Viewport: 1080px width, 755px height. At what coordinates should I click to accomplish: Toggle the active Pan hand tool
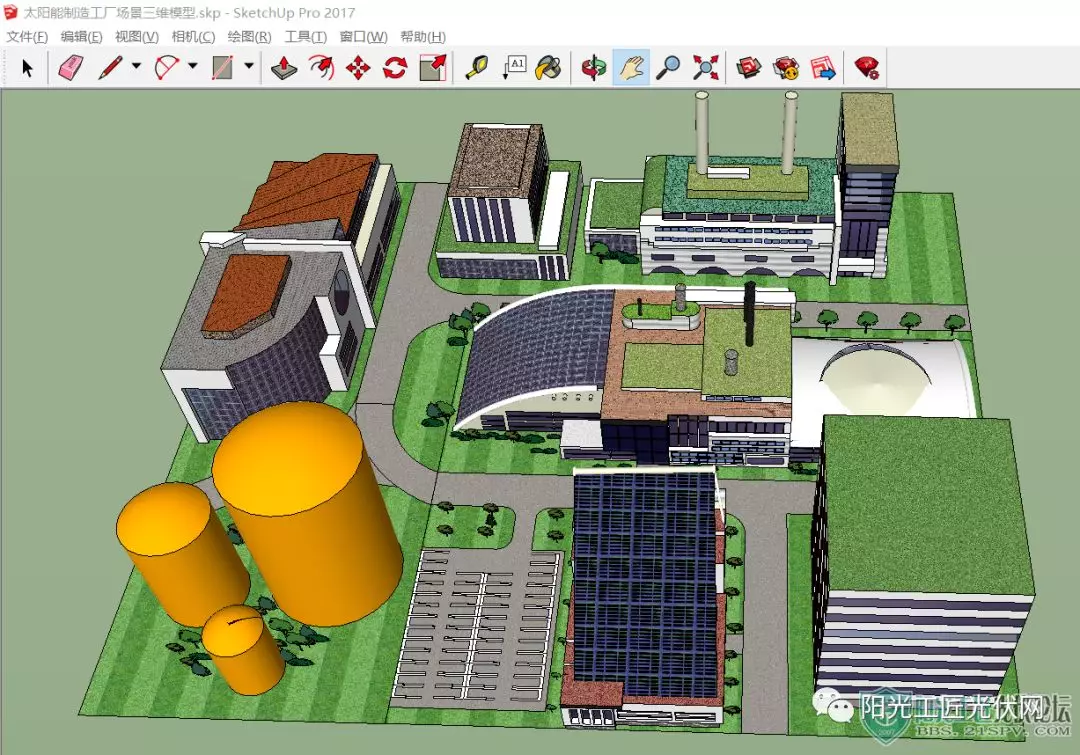coord(631,68)
